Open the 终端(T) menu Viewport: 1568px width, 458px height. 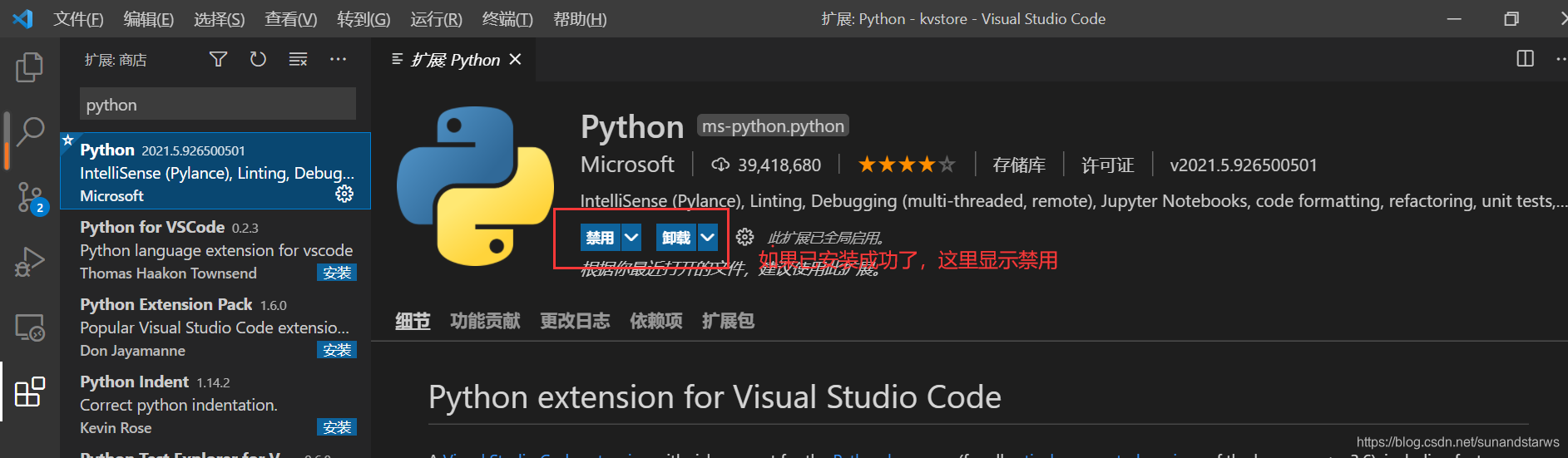[x=507, y=19]
